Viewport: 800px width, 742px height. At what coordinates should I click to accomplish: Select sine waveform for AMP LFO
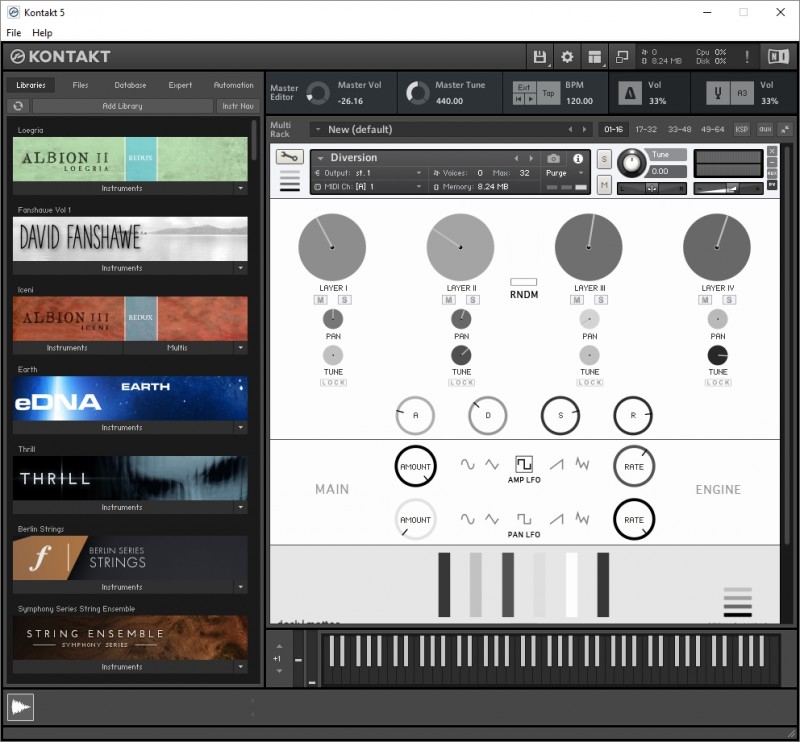[467, 464]
